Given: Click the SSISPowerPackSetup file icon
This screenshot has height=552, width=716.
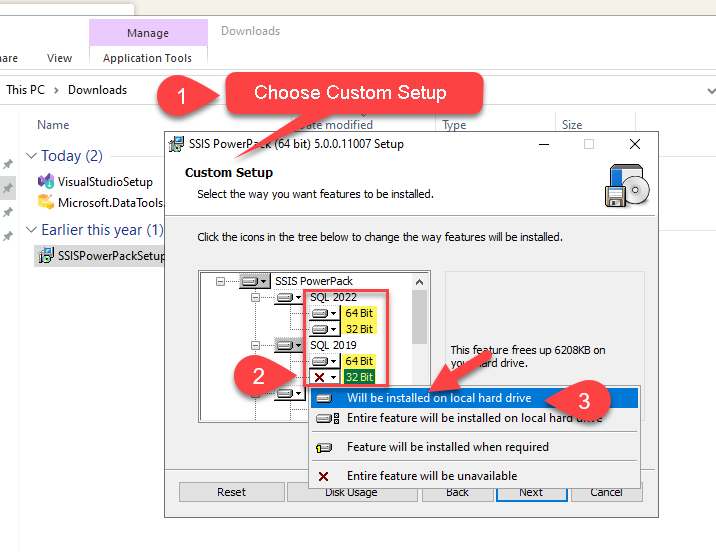Looking at the screenshot, I should [x=46, y=255].
